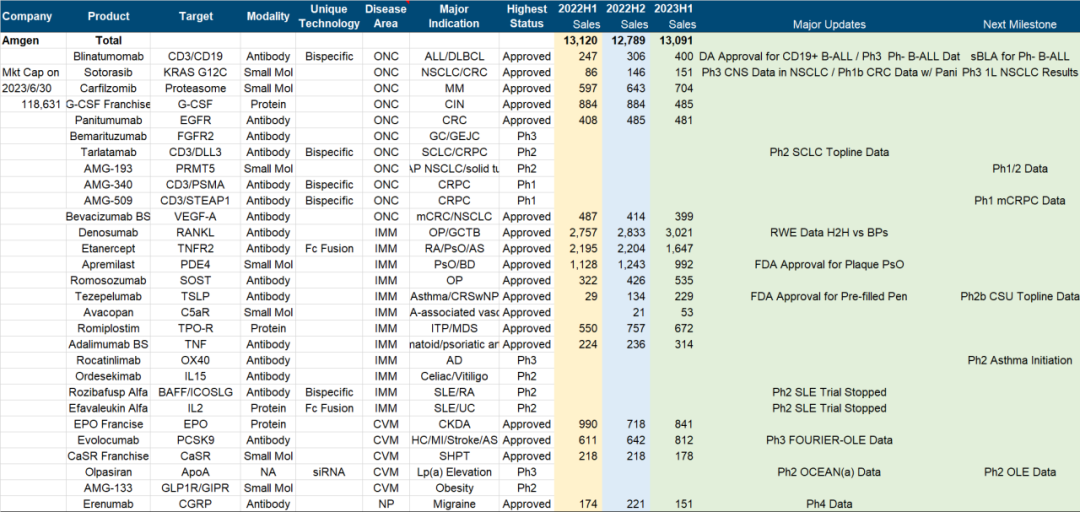
Task: Click the Carfilzomib product cell
Action: coord(108,88)
